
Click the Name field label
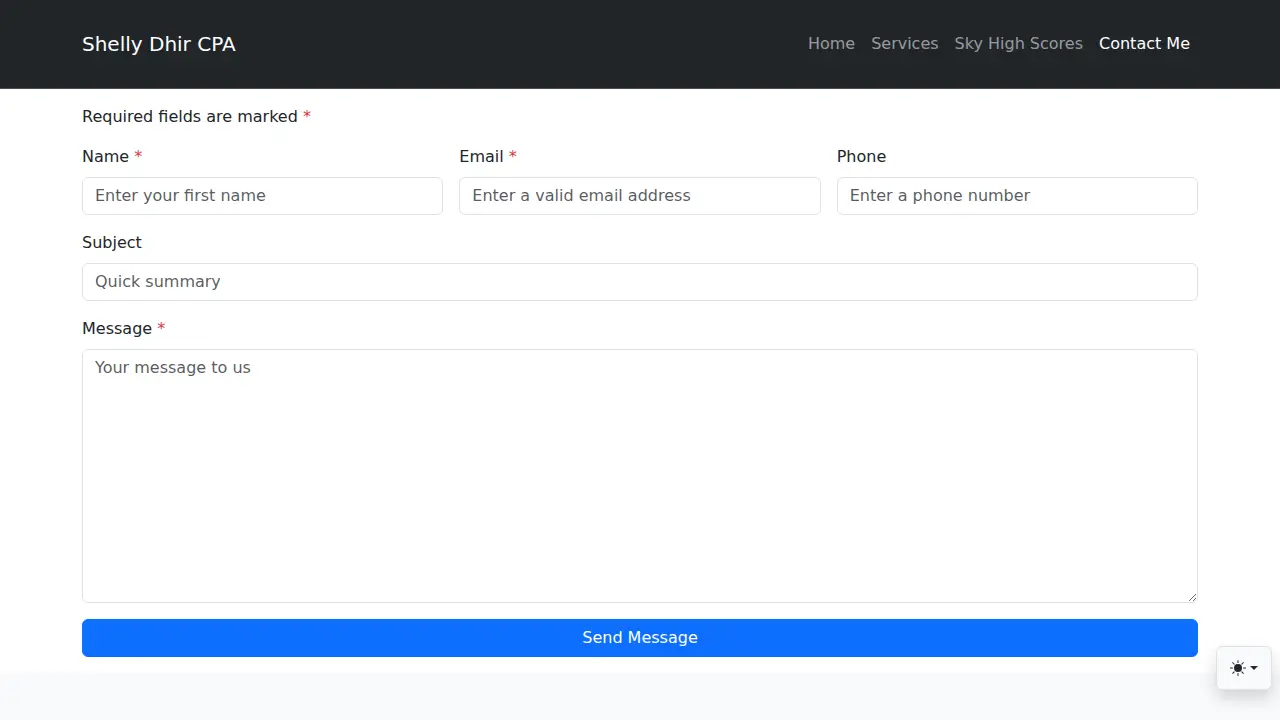(x=112, y=157)
